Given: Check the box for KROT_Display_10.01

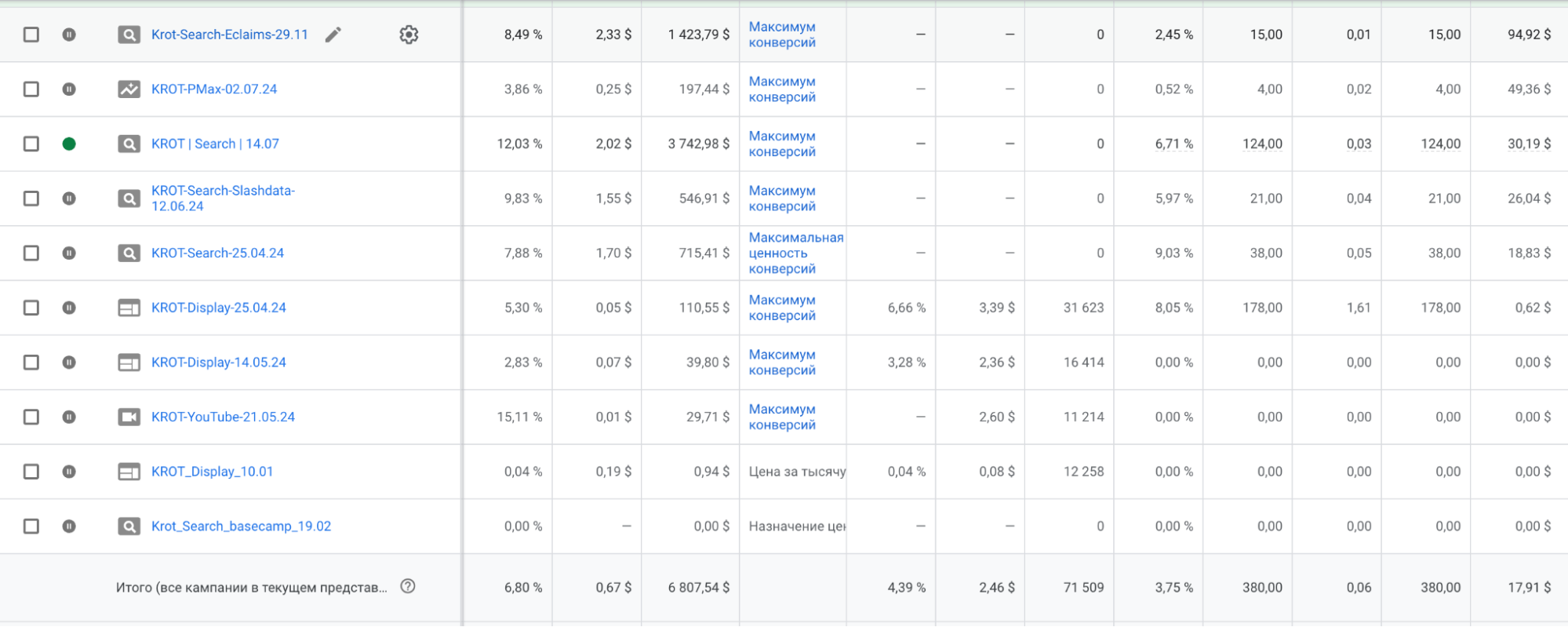Looking at the screenshot, I should tap(31, 472).
